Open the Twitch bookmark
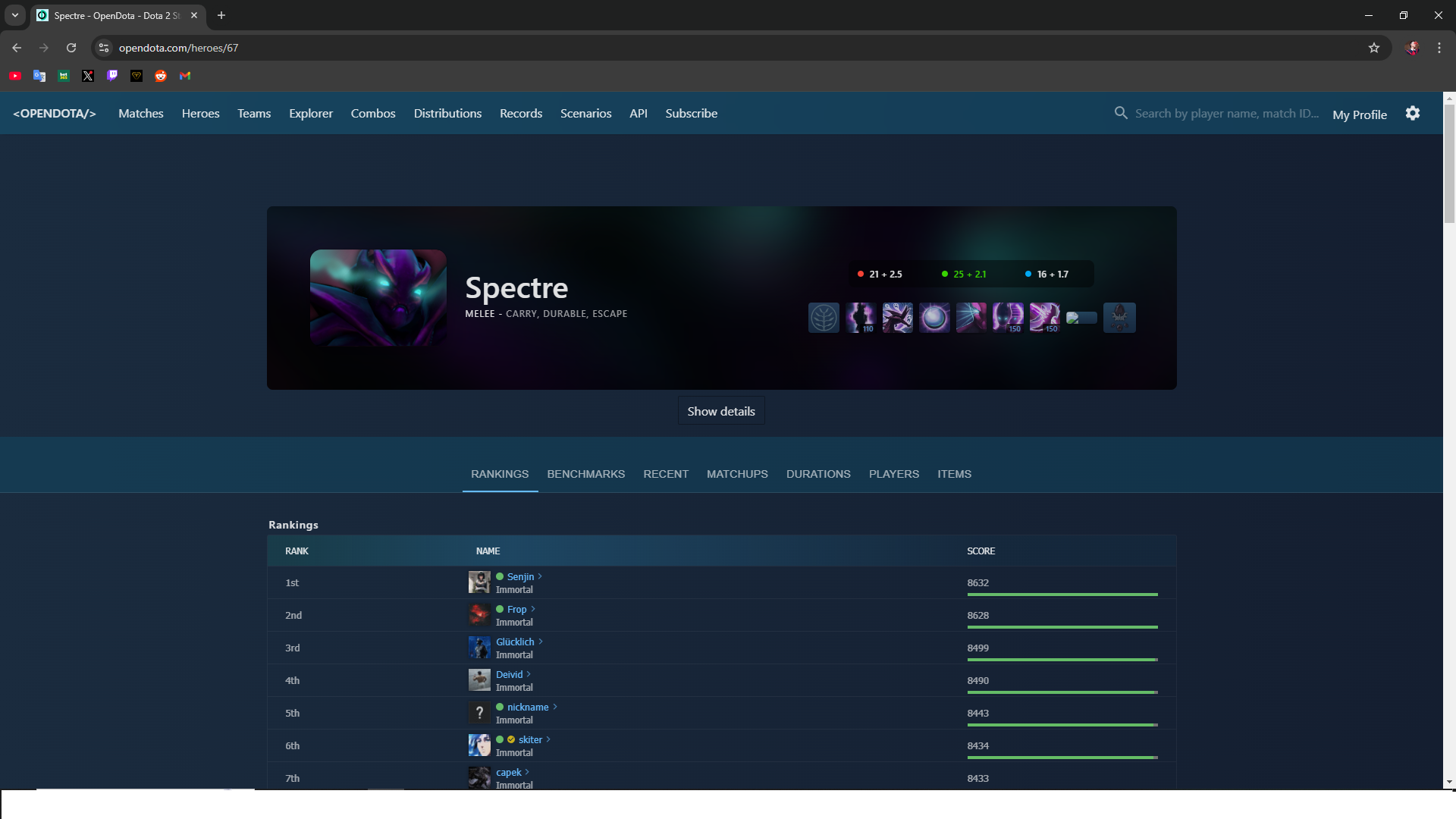The height and width of the screenshot is (819, 1456). (x=112, y=76)
